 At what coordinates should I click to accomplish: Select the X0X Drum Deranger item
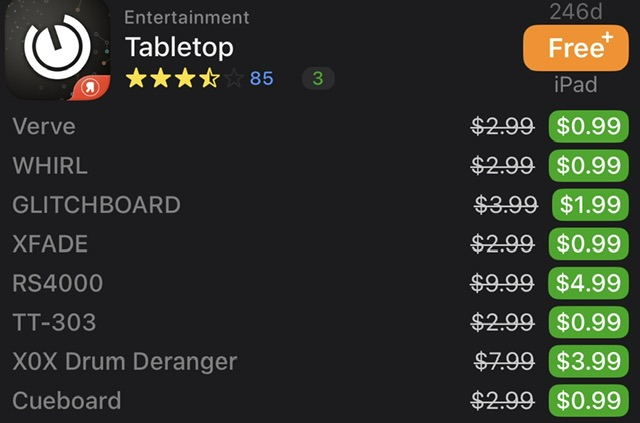[124, 361]
